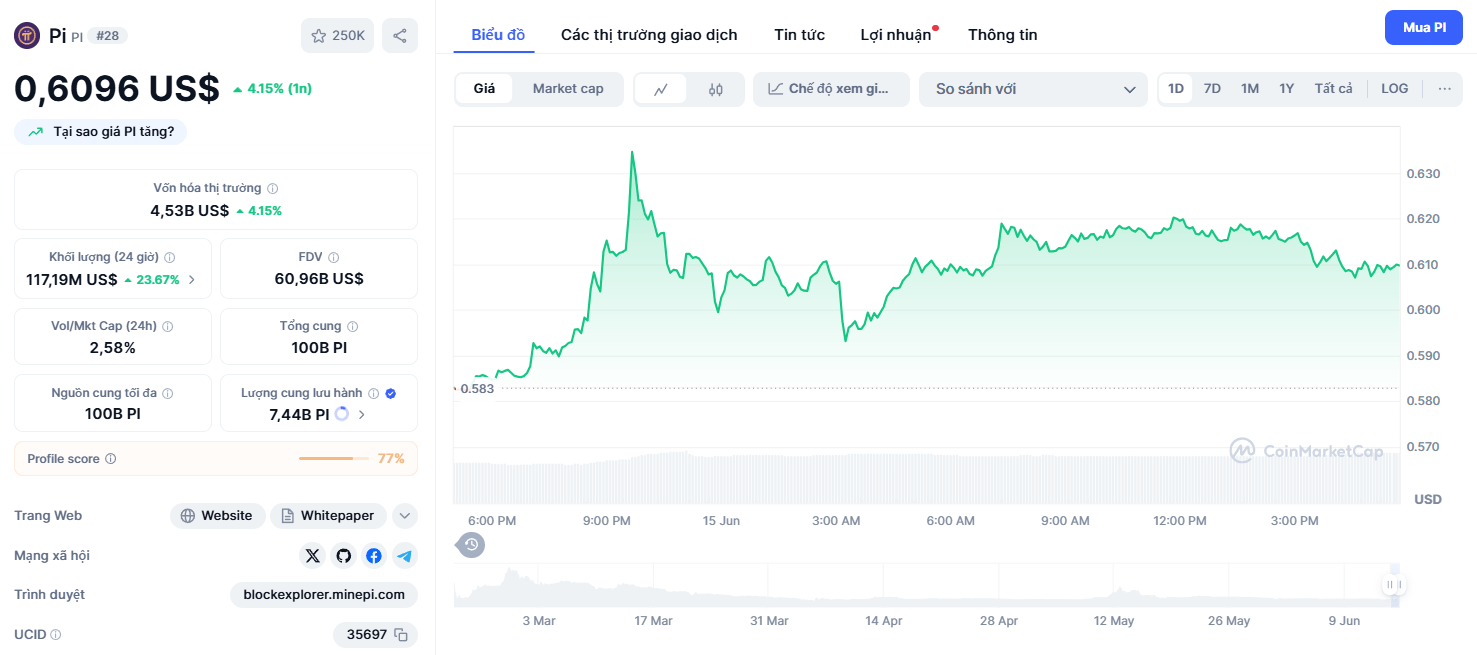Click the 0.583 chart baseline label
The width and height of the screenshot is (1477, 655).
click(477, 389)
